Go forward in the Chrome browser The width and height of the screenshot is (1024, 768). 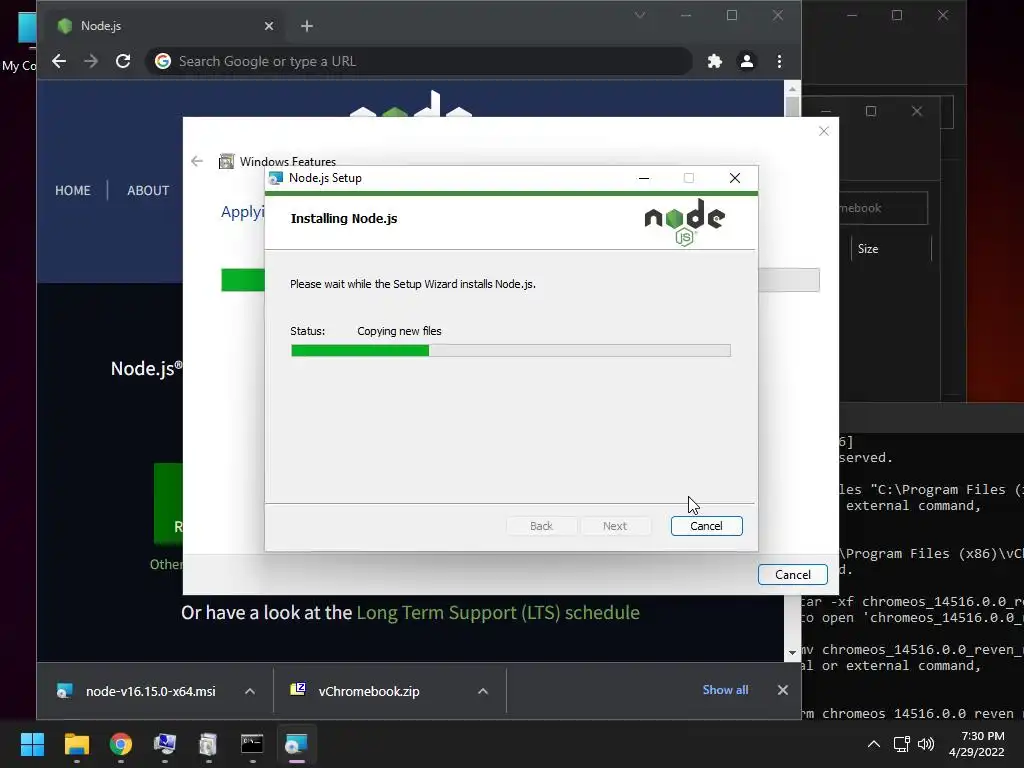point(91,61)
